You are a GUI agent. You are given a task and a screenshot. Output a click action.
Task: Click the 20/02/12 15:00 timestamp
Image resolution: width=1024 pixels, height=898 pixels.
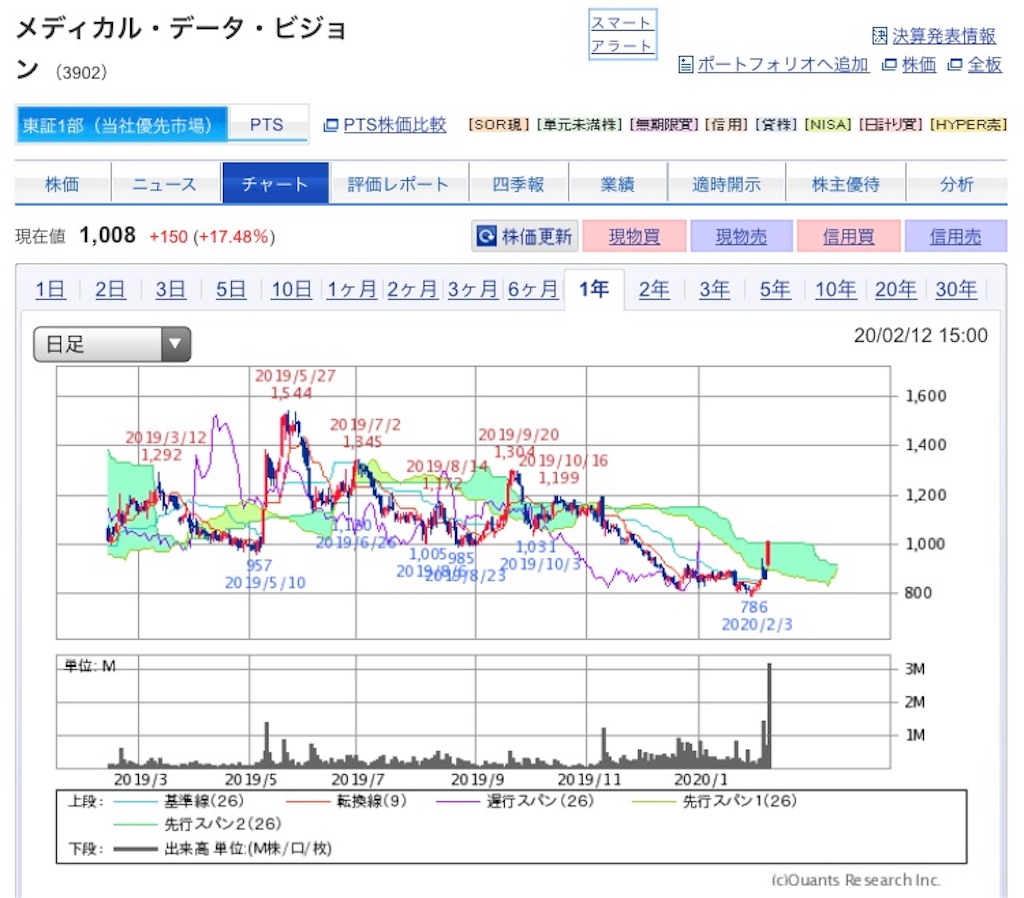[920, 336]
